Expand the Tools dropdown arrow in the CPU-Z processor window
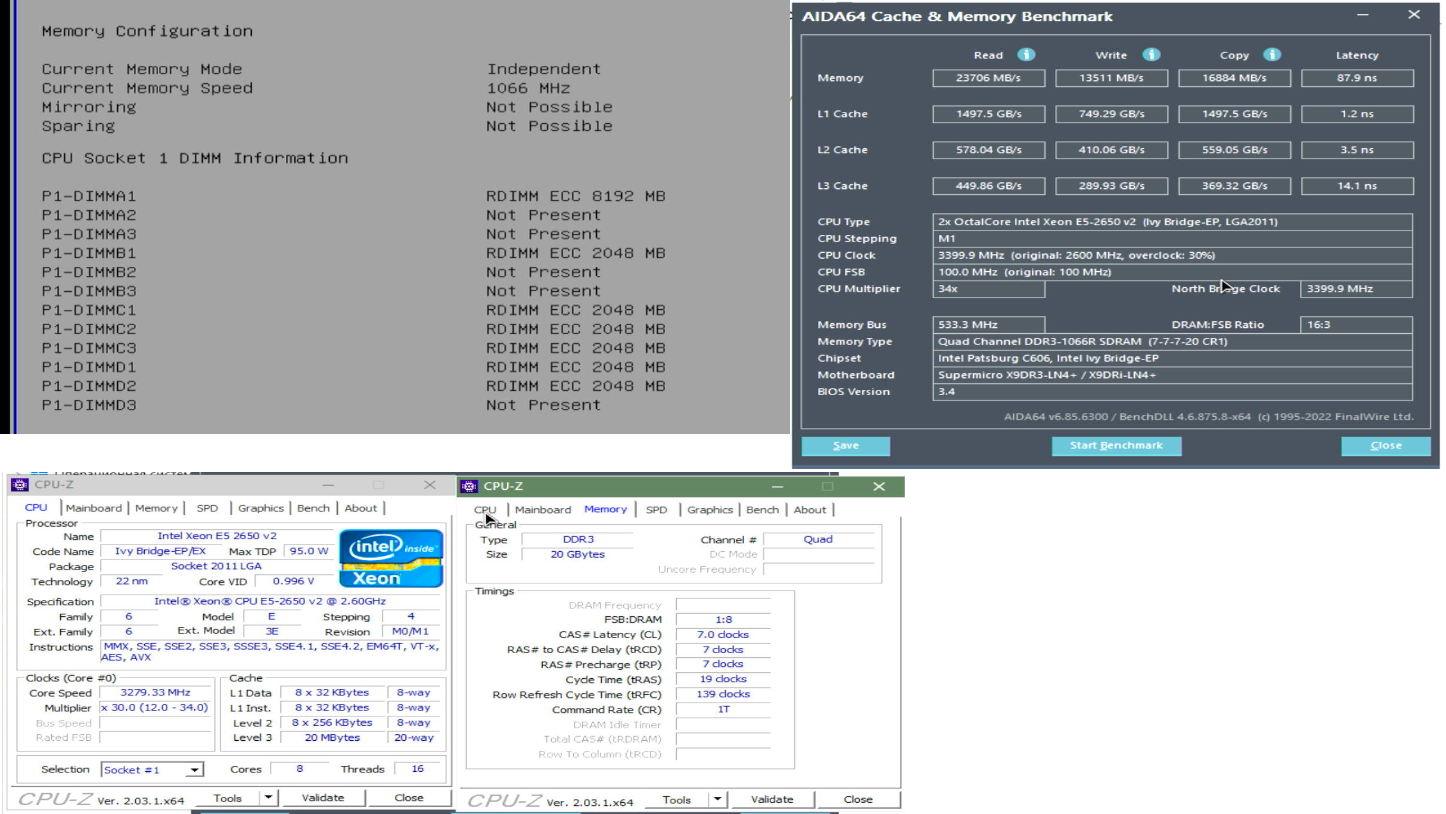 point(268,798)
